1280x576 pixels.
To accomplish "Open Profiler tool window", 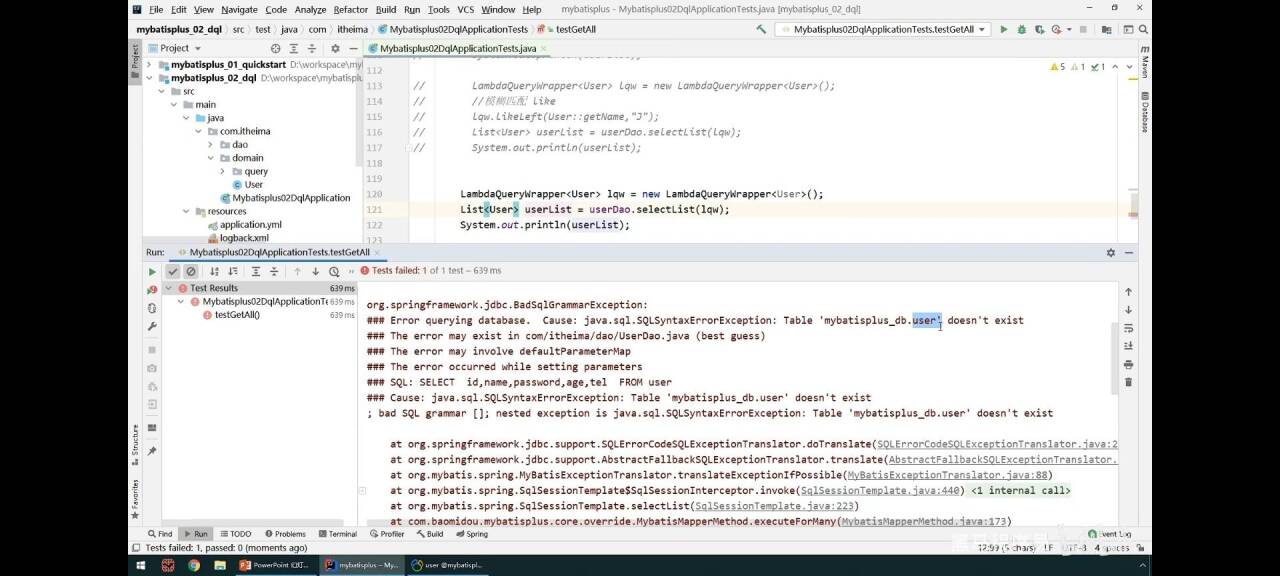I will 386,534.
